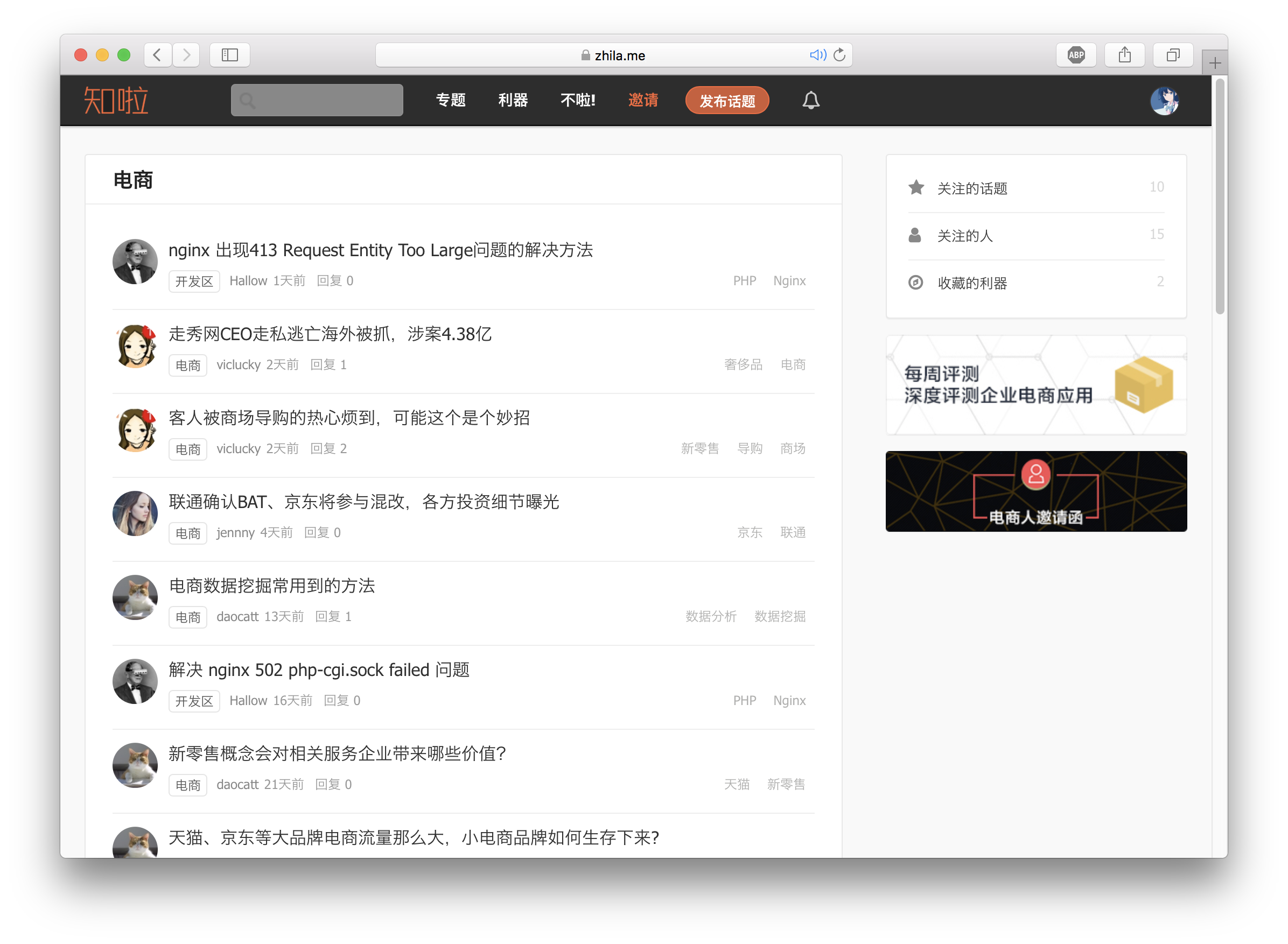The height and width of the screenshot is (944, 1288).
Task: Click the Safari share icon
Action: pos(1124,55)
